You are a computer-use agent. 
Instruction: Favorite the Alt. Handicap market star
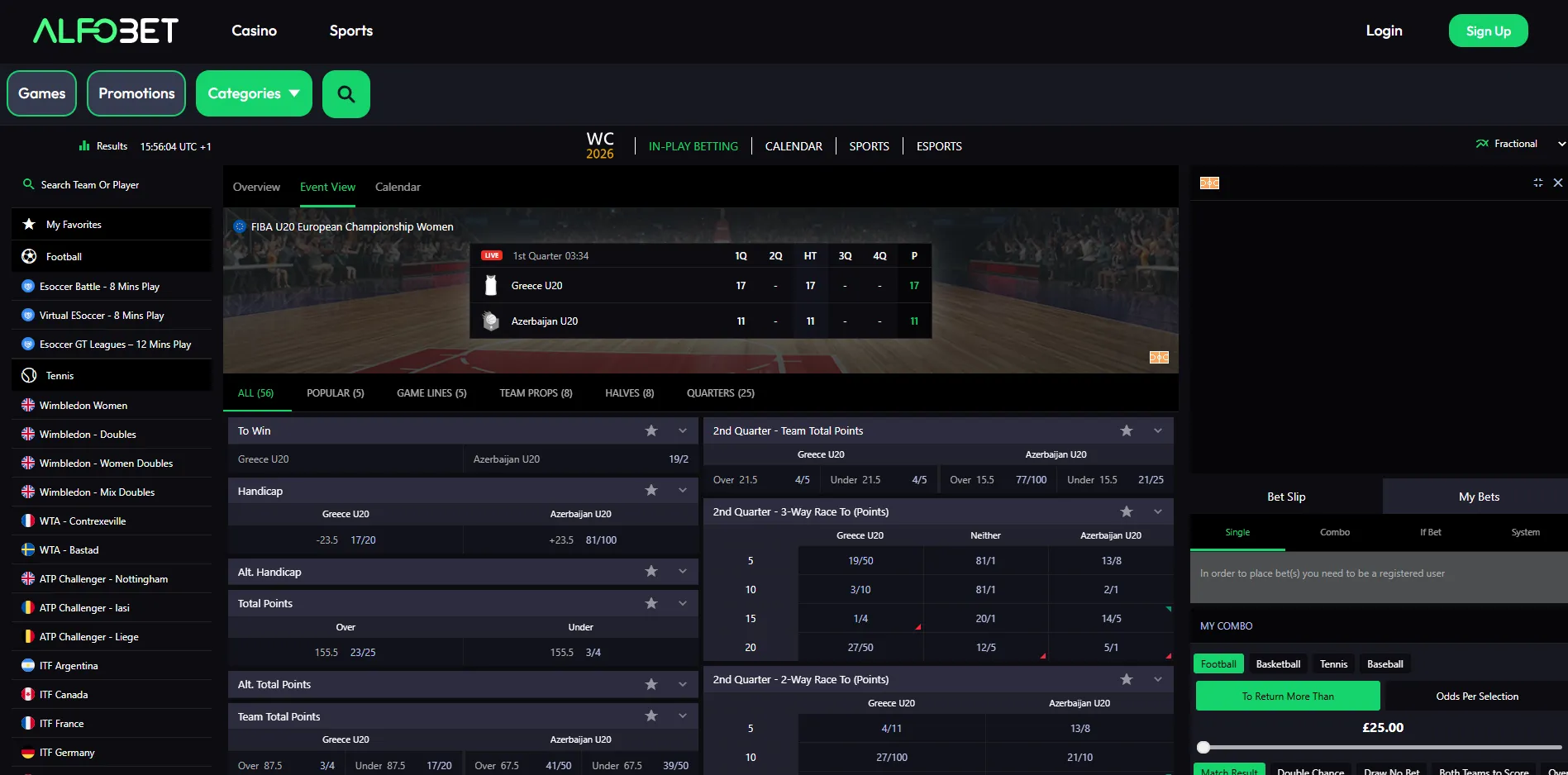tap(651, 572)
